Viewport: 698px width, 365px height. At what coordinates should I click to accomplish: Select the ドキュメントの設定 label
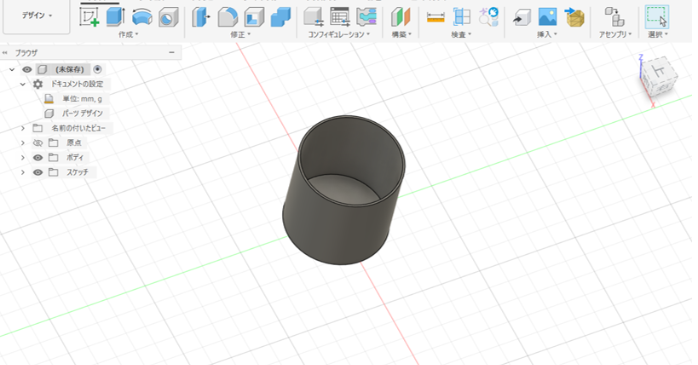(77, 84)
